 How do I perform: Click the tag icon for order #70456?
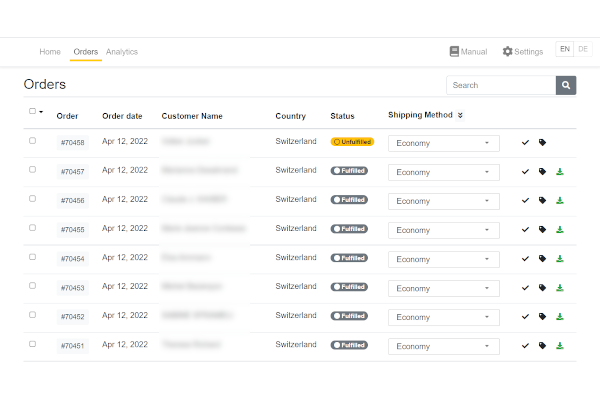(542, 201)
